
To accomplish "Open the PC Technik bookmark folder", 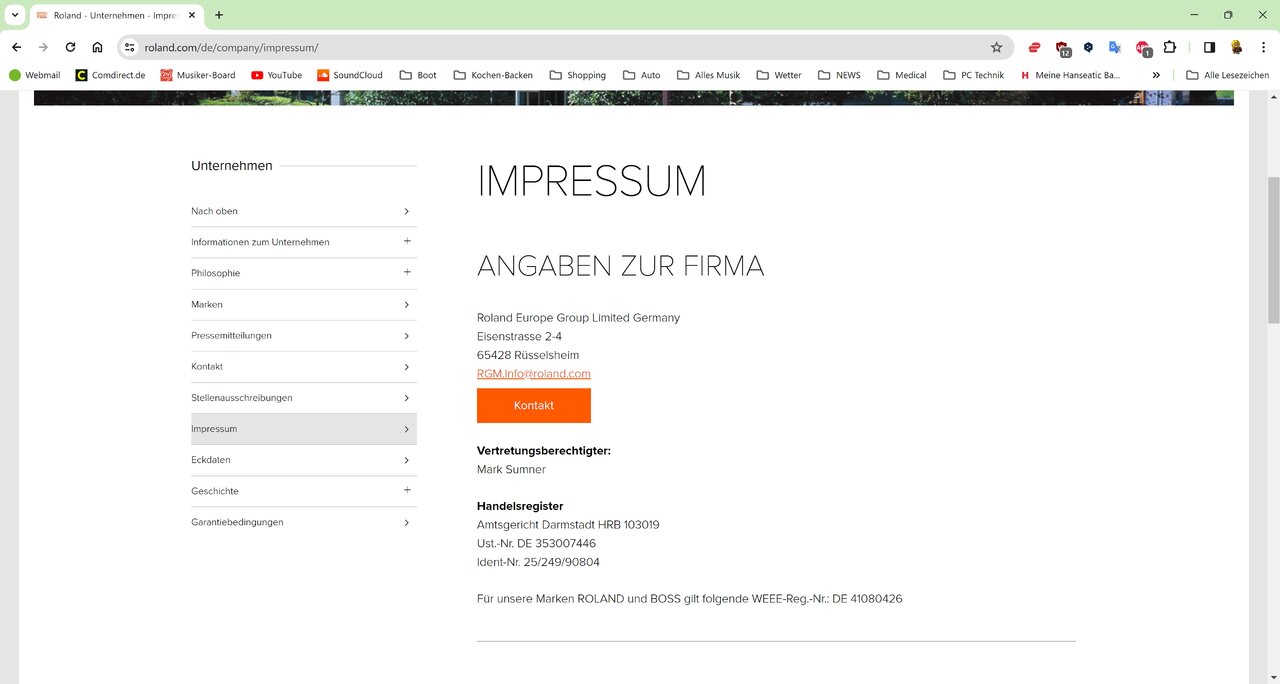I will point(975,75).
